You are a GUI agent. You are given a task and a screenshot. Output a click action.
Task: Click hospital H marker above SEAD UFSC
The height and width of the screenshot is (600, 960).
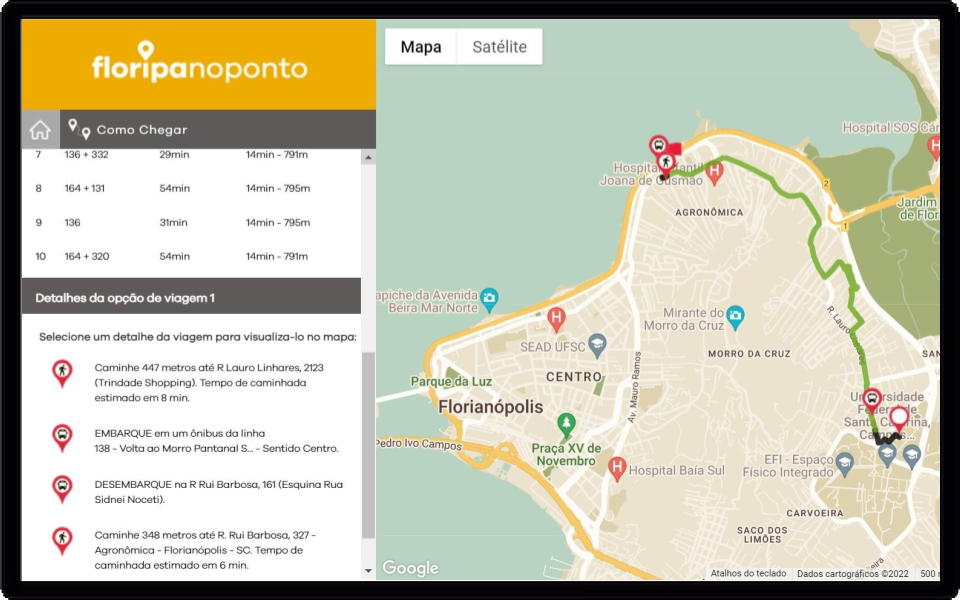pos(556,318)
